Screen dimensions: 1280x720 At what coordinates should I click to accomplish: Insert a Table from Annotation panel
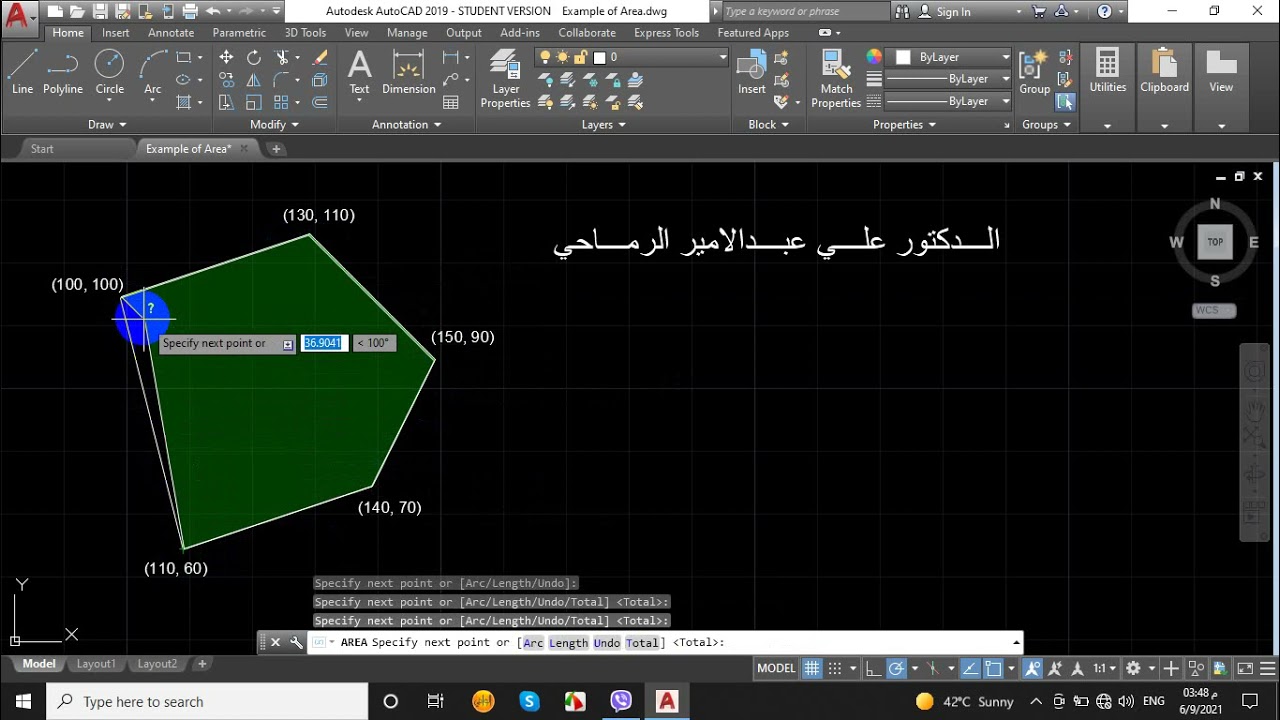[451, 102]
